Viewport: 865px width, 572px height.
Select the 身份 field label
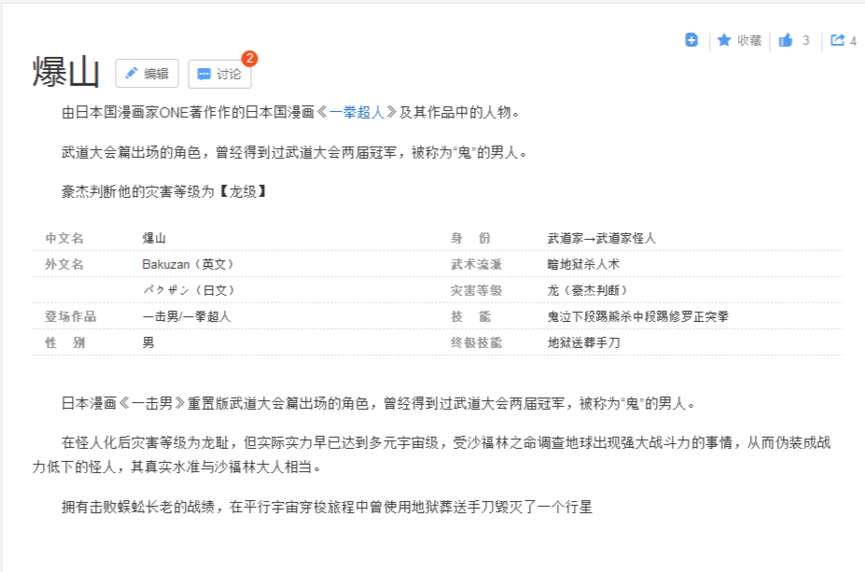pyautogui.click(x=471, y=238)
